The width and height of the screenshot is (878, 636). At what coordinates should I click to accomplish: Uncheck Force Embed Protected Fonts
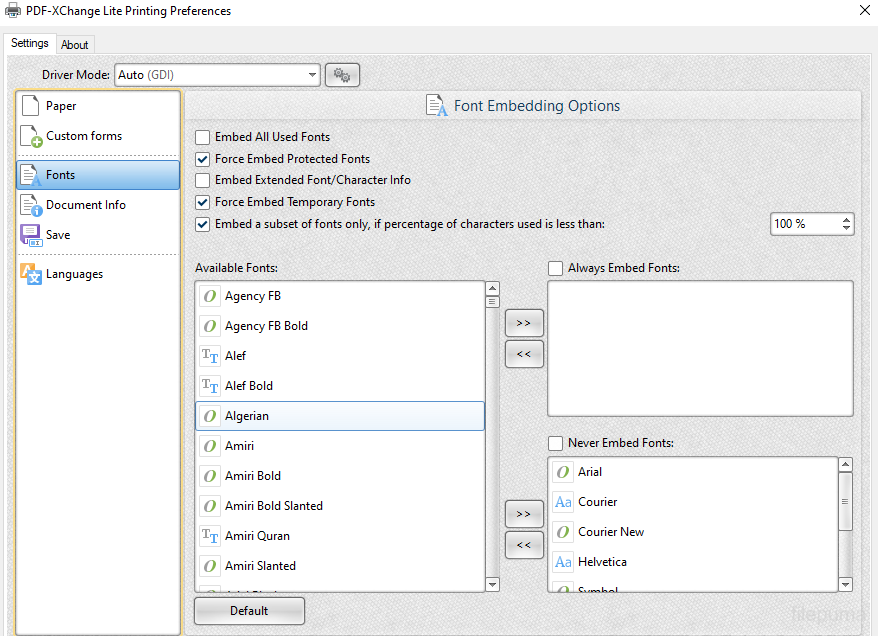(x=203, y=159)
